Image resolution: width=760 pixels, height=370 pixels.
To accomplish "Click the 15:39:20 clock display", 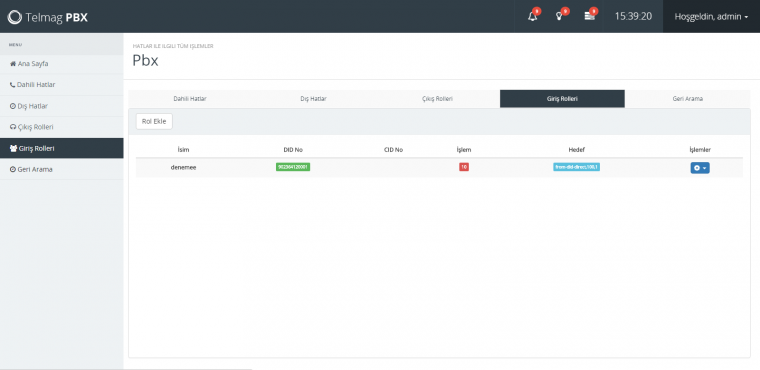I will click(633, 16).
